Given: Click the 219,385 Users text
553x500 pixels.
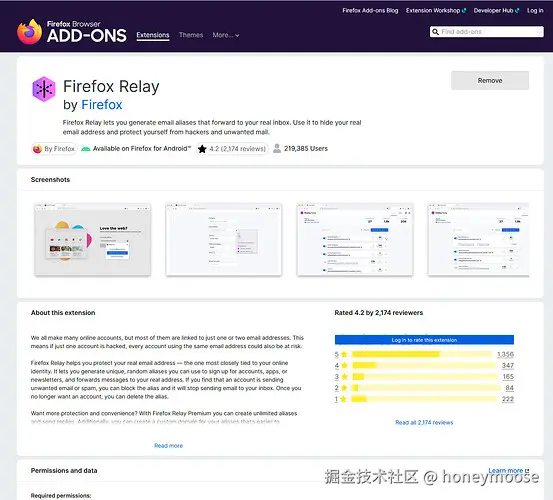Looking at the screenshot, I should pyautogui.click(x=306, y=148).
